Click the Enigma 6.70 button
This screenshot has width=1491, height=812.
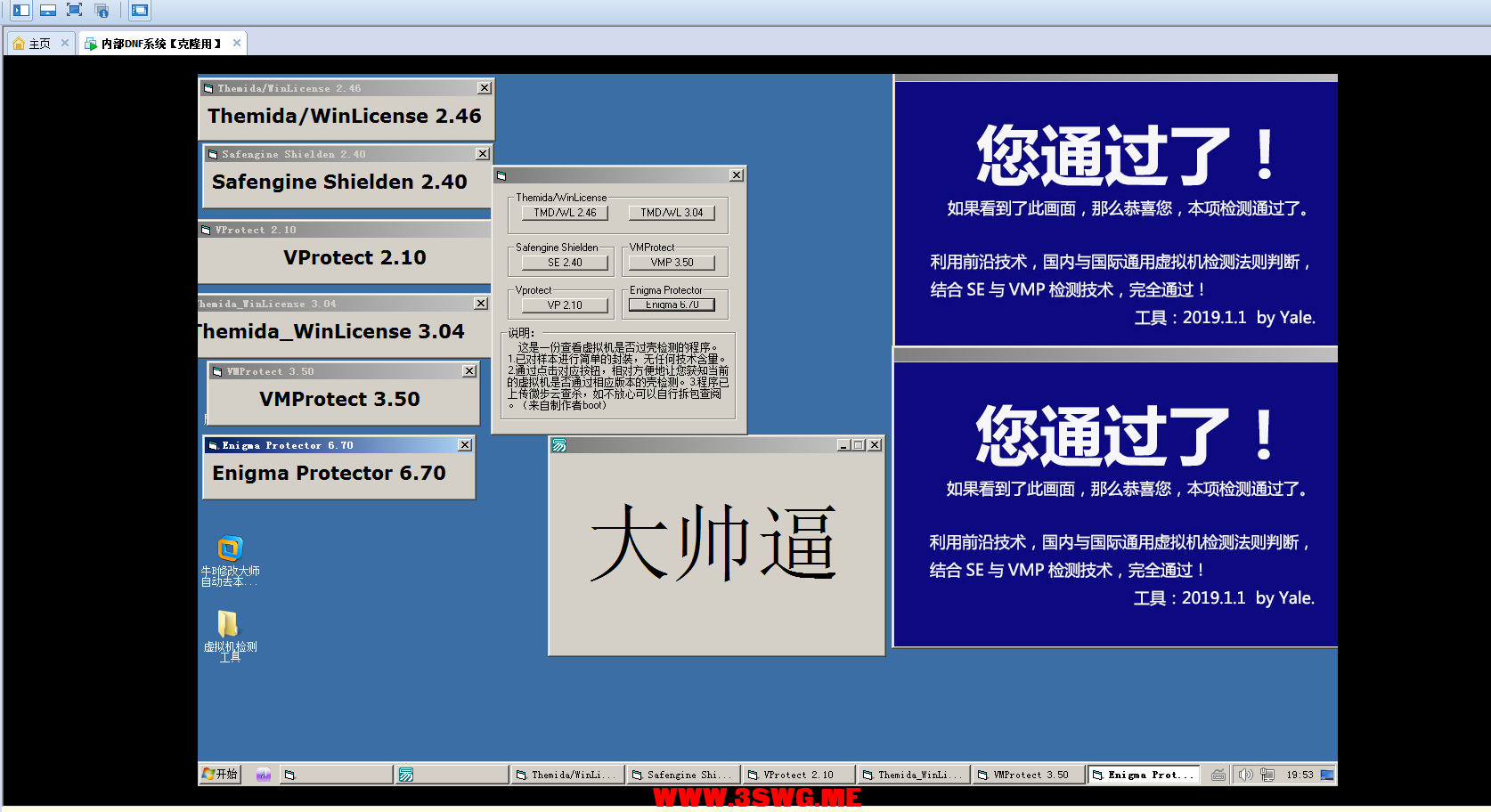[672, 304]
